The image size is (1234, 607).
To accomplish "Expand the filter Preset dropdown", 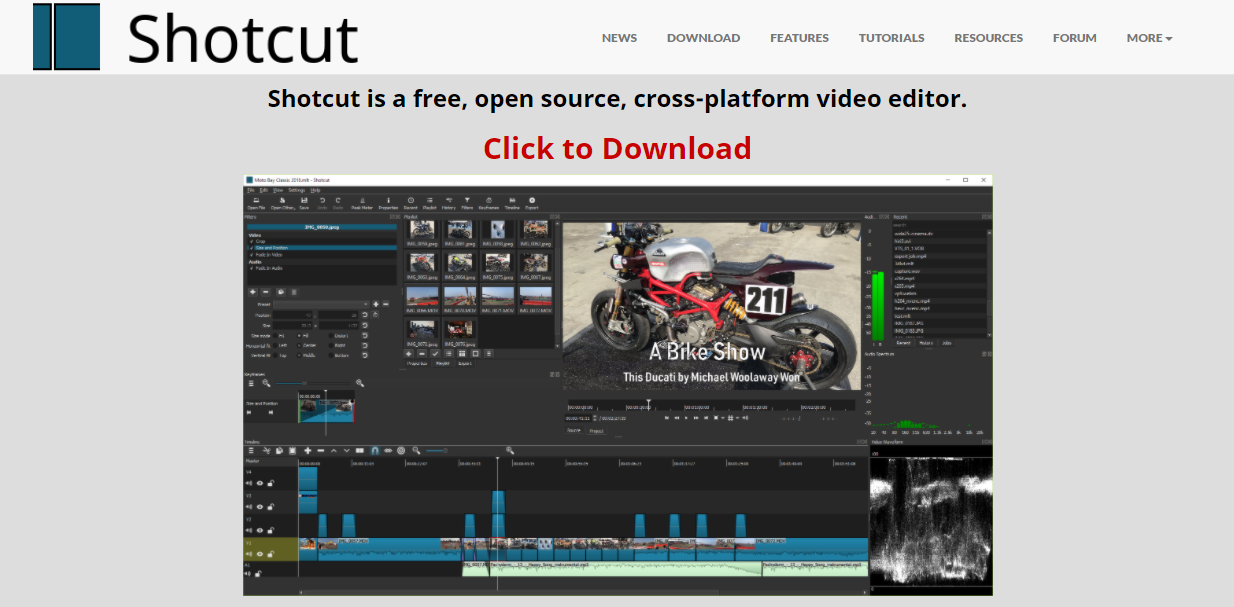I will coord(322,304).
